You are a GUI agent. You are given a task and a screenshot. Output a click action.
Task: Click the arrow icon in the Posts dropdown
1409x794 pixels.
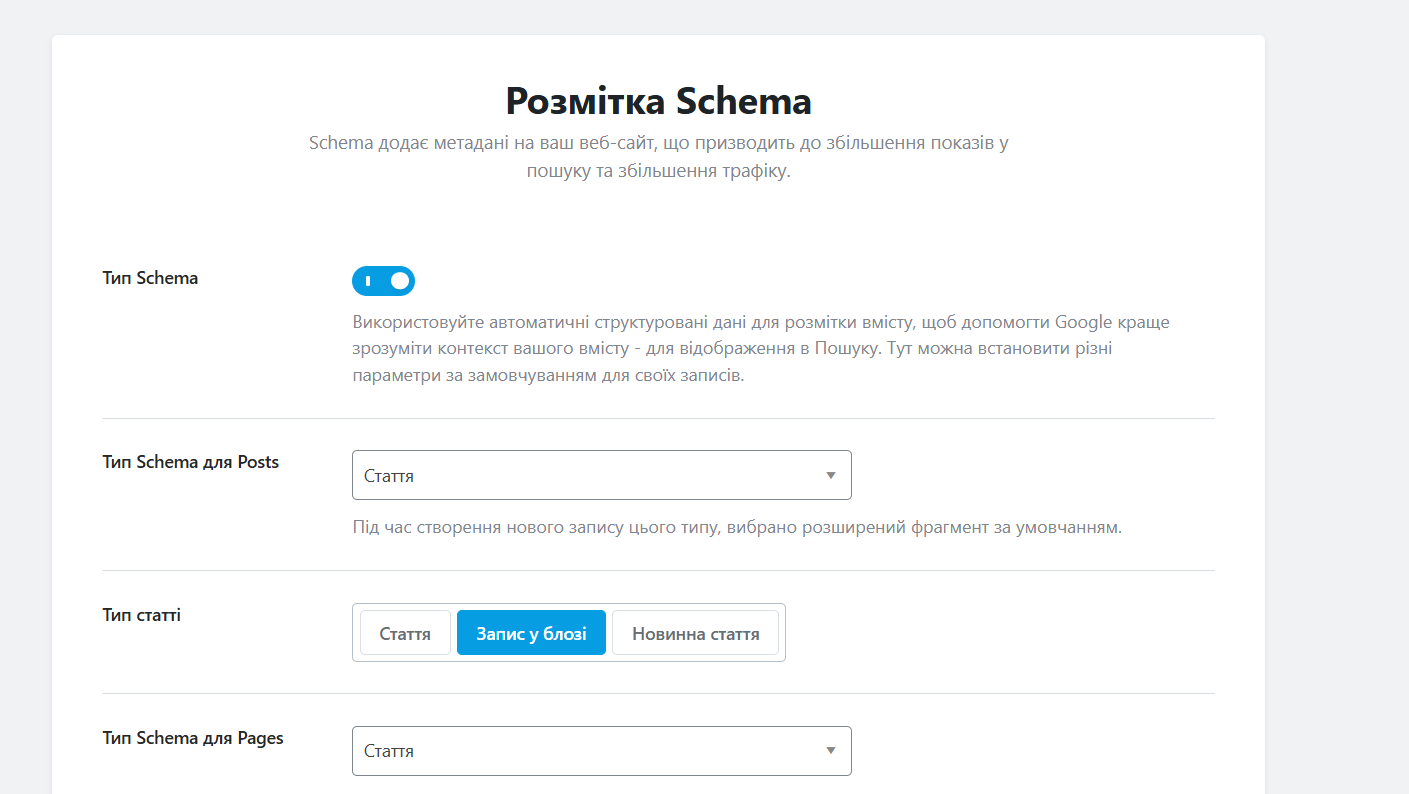pos(830,475)
